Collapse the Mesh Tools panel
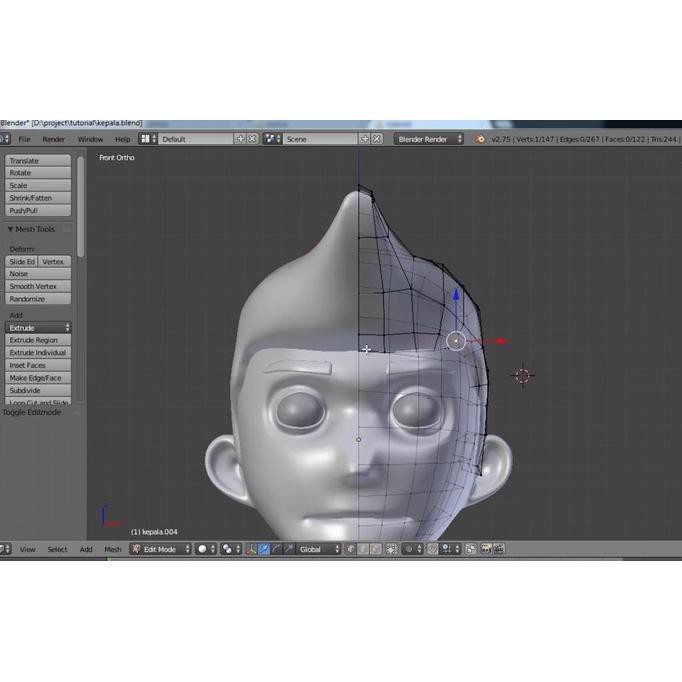The image size is (682, 682). (11, 229)
